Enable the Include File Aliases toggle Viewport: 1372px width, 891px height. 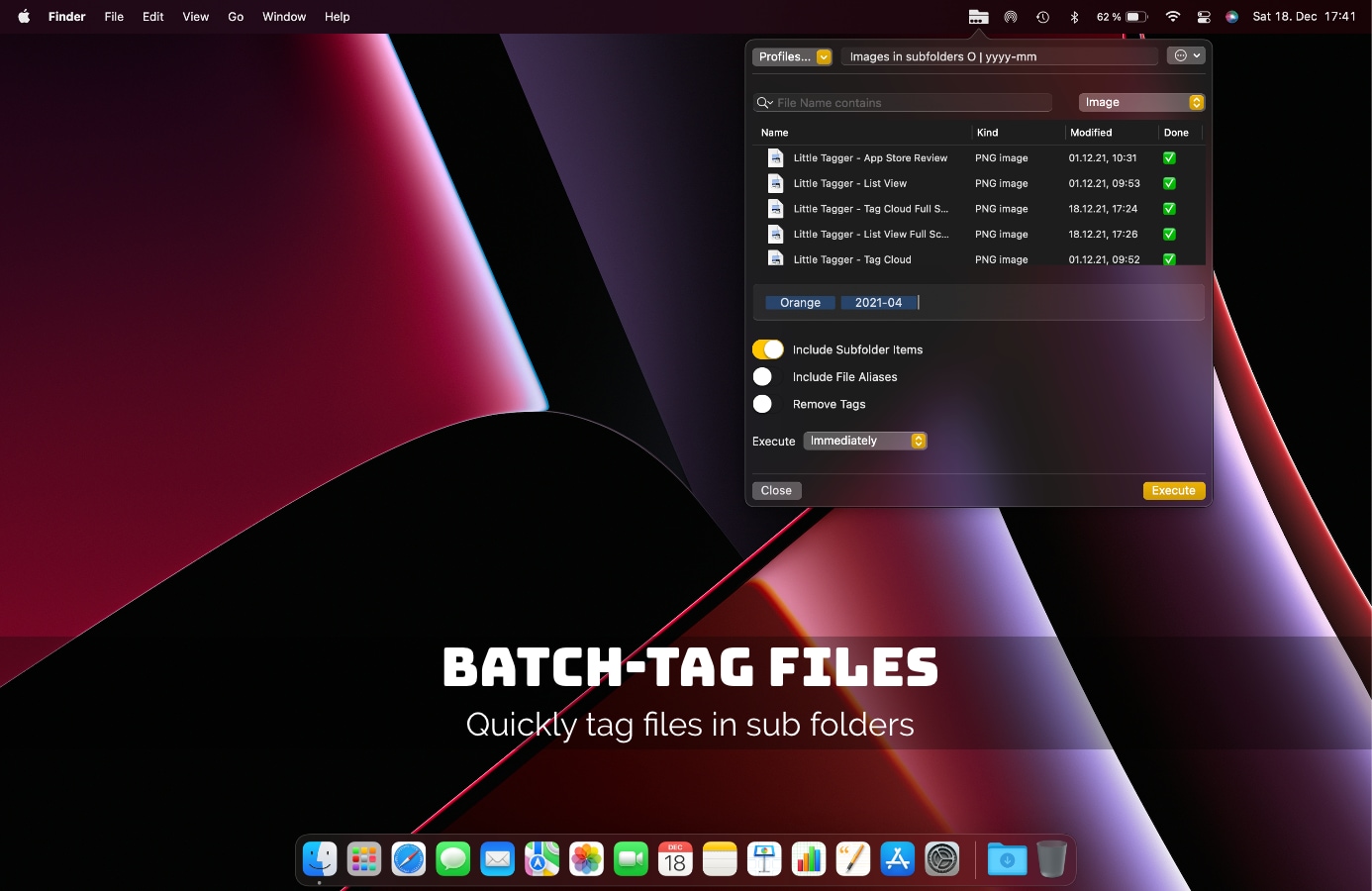coord(762,376)
